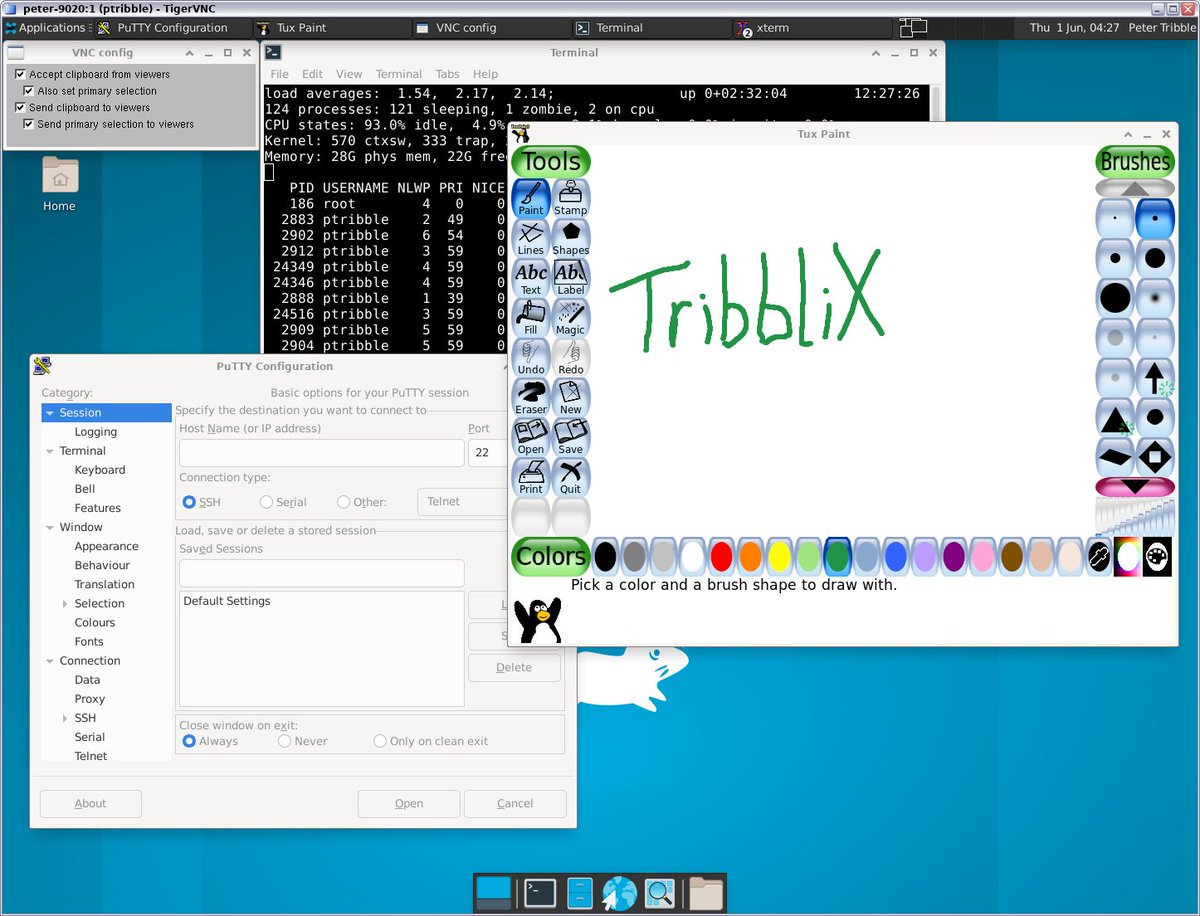The image size is (1200, 916).
Task: Open the Terminal's Edit menu
Action: point(312,73)
